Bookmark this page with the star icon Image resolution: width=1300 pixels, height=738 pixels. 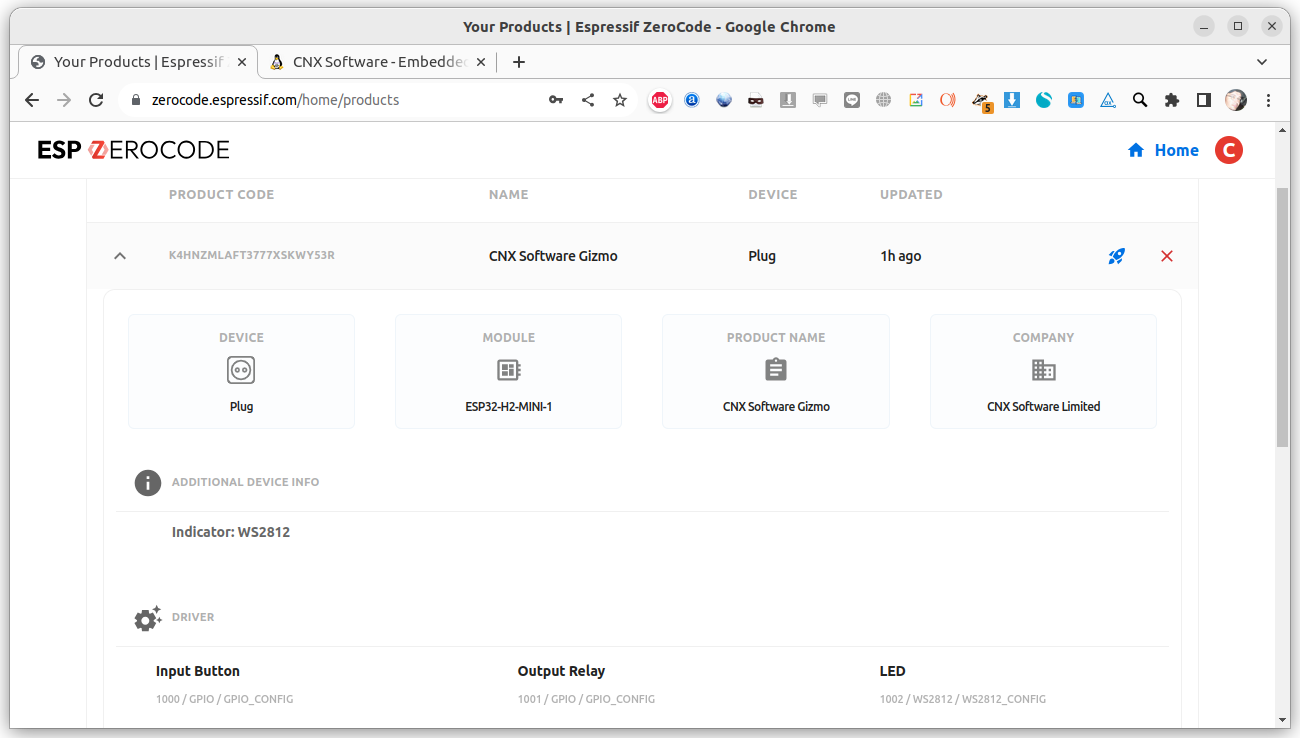(620, 100)
